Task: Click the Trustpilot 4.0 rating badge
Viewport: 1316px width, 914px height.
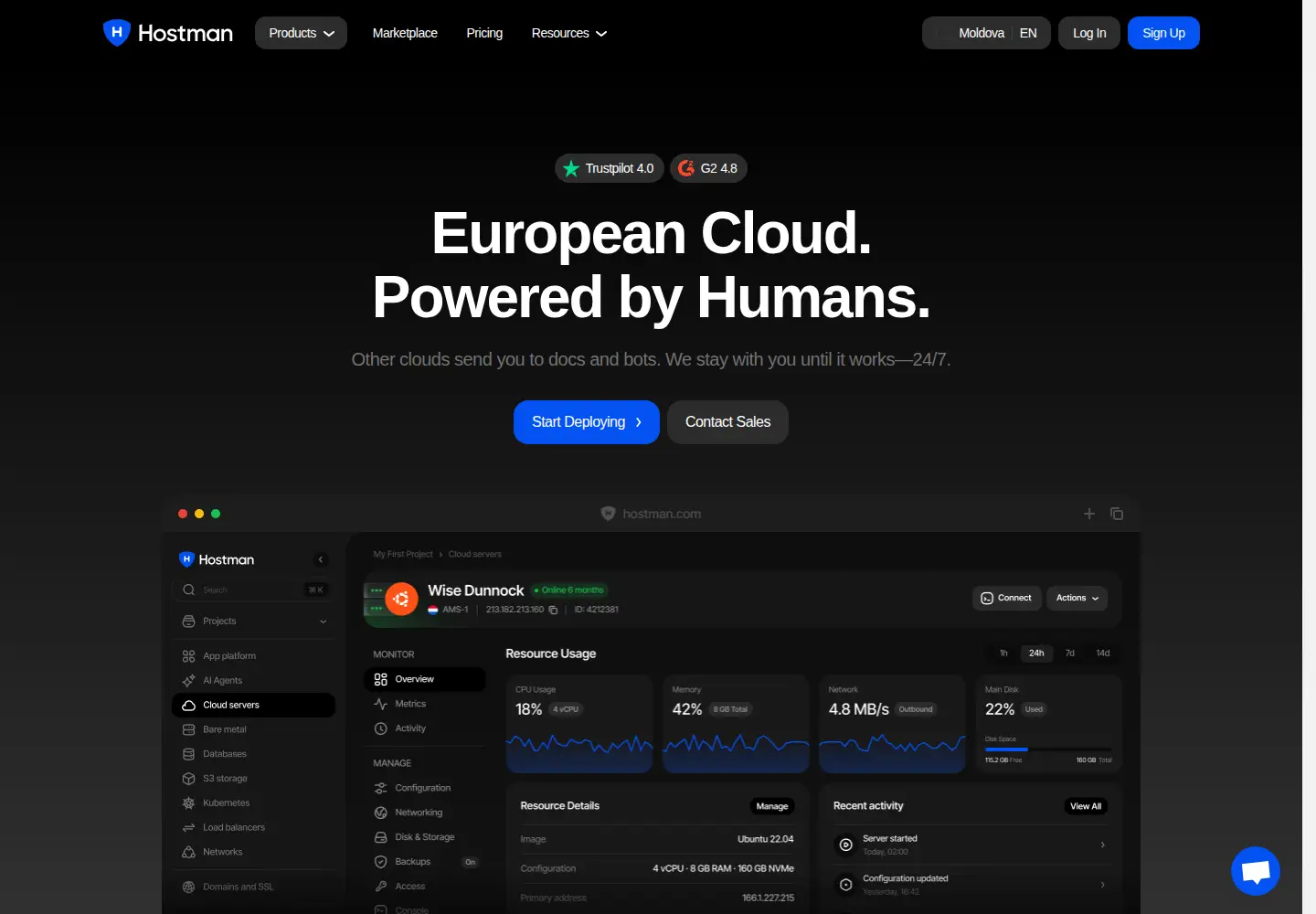Action: [x=609, y=168]
